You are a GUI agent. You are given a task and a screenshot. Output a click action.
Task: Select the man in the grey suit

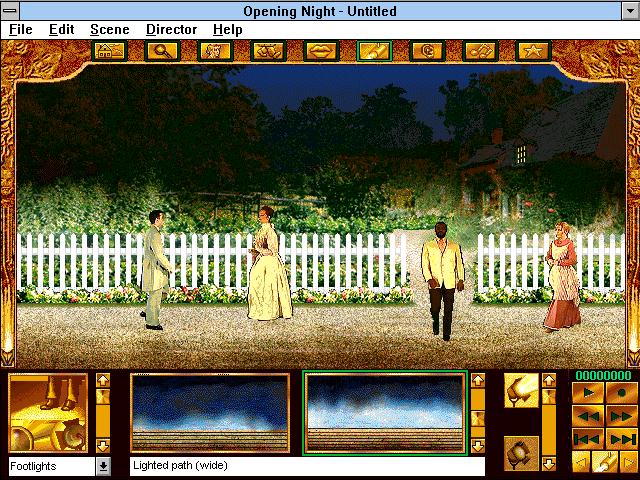[156, 269]
